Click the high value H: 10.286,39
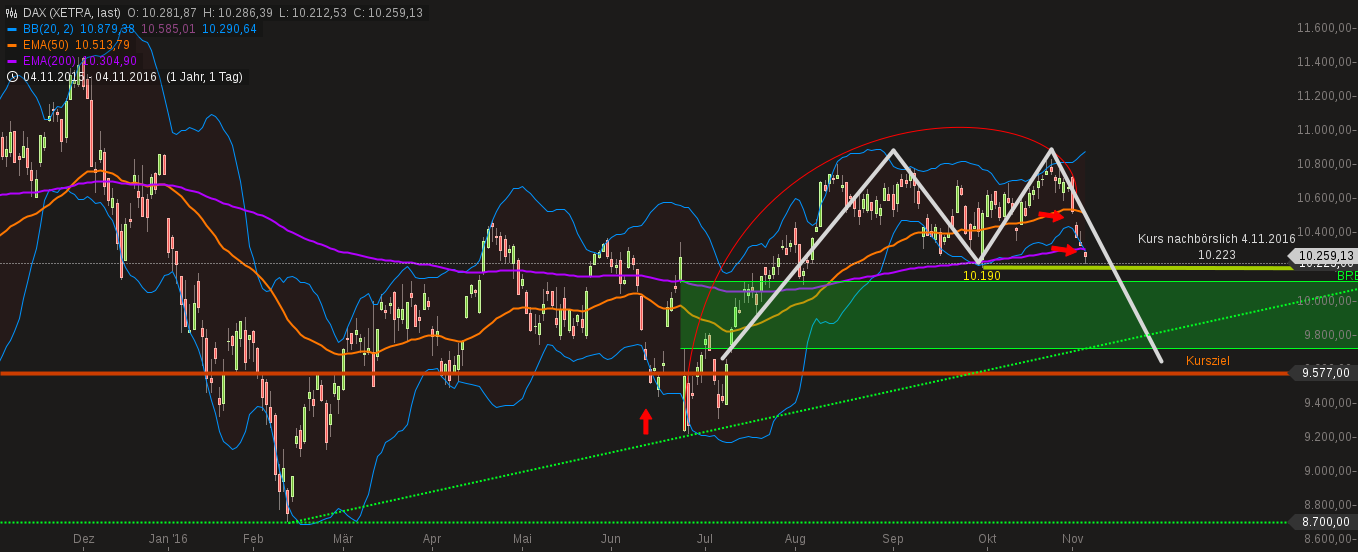1358x552 pixels. coord(240,13)
